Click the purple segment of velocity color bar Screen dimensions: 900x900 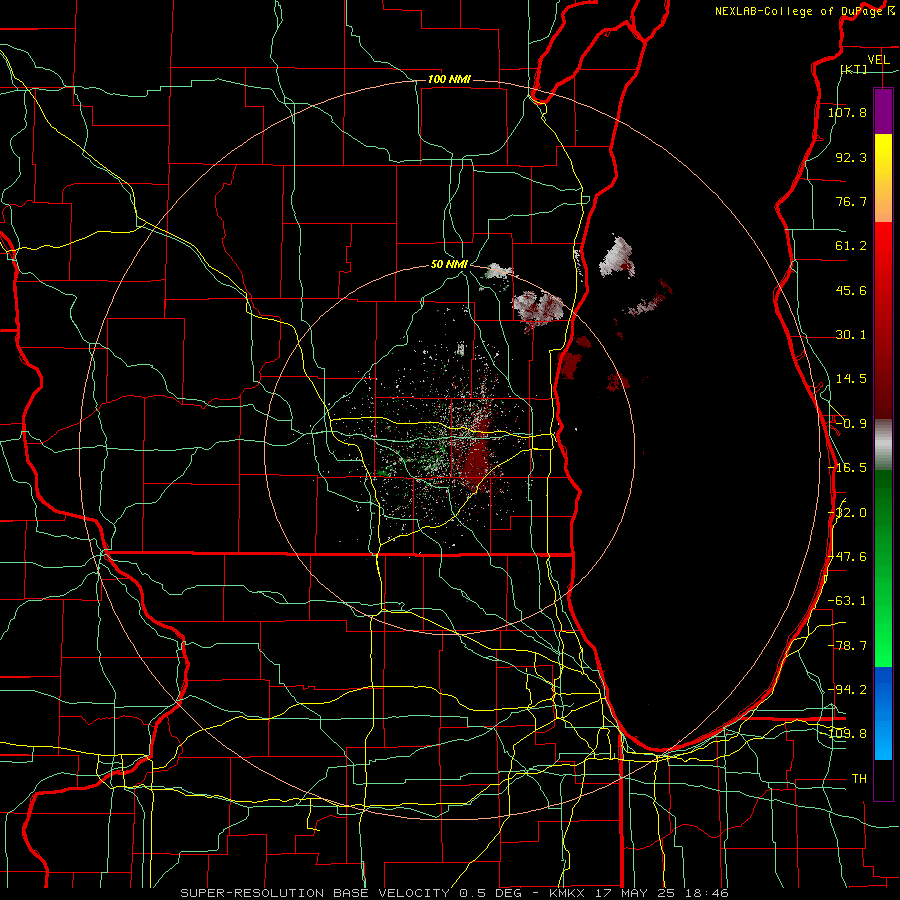[x=883, y=111]
